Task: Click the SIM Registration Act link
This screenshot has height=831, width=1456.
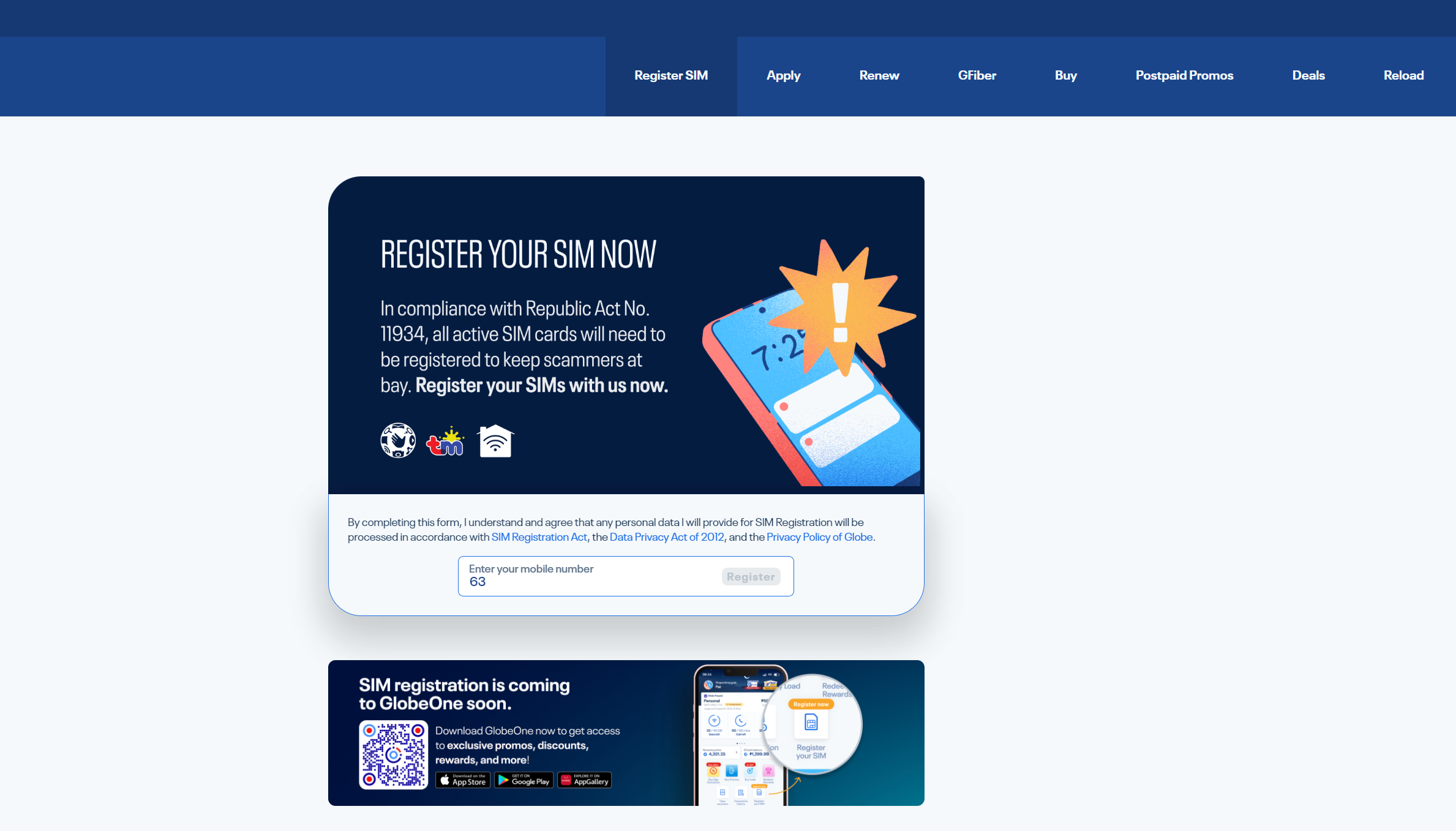Action: coord(538,537)
